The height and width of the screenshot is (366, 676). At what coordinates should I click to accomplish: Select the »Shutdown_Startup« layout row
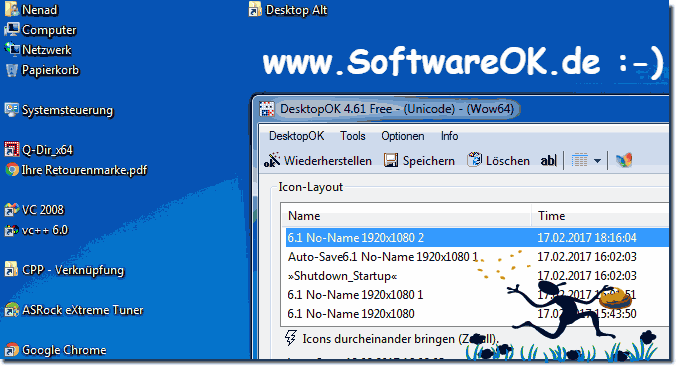click(476, 275)
